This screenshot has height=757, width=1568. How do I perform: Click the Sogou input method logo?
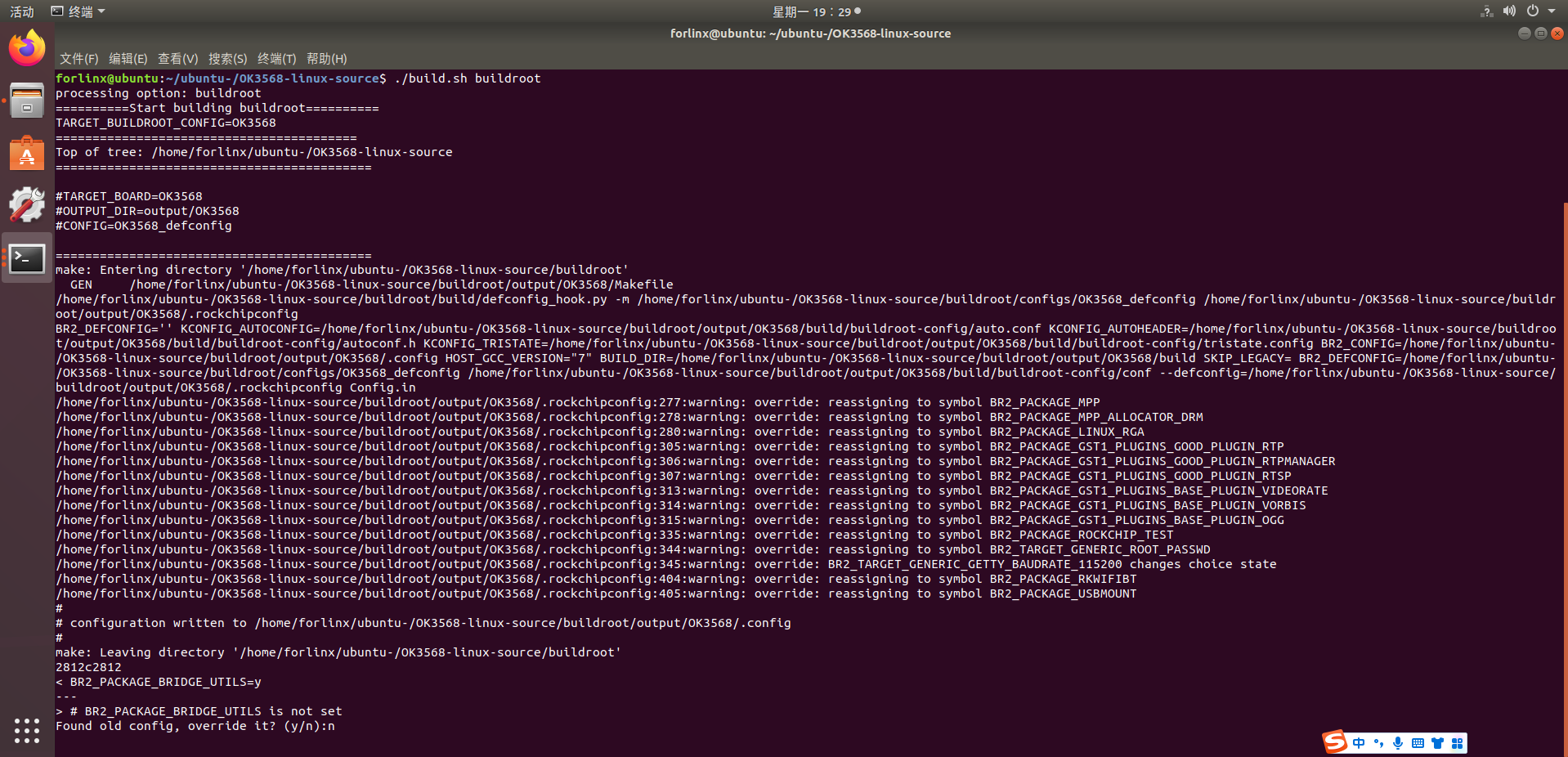tap(1334, 742)
